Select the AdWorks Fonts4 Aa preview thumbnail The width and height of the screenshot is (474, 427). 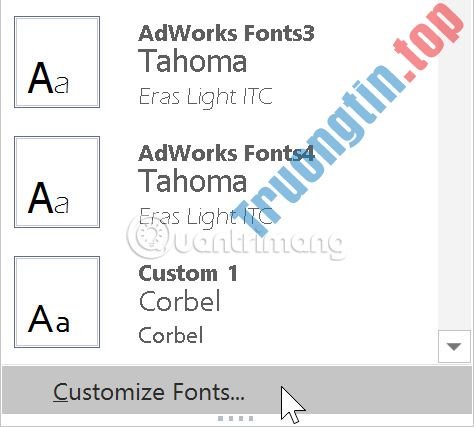tap(57, 182)
